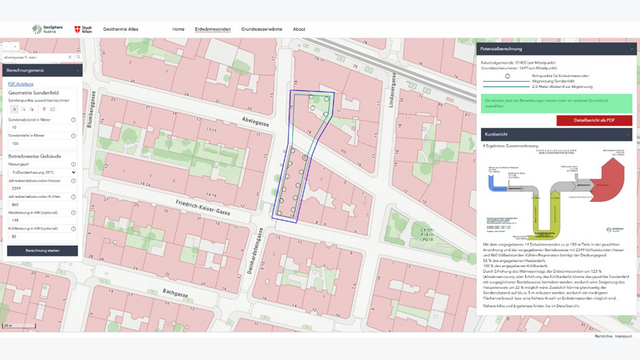
Task: Click the GeoSphere Austria logo
Action: pyautogui.click(x=47, y=29)
